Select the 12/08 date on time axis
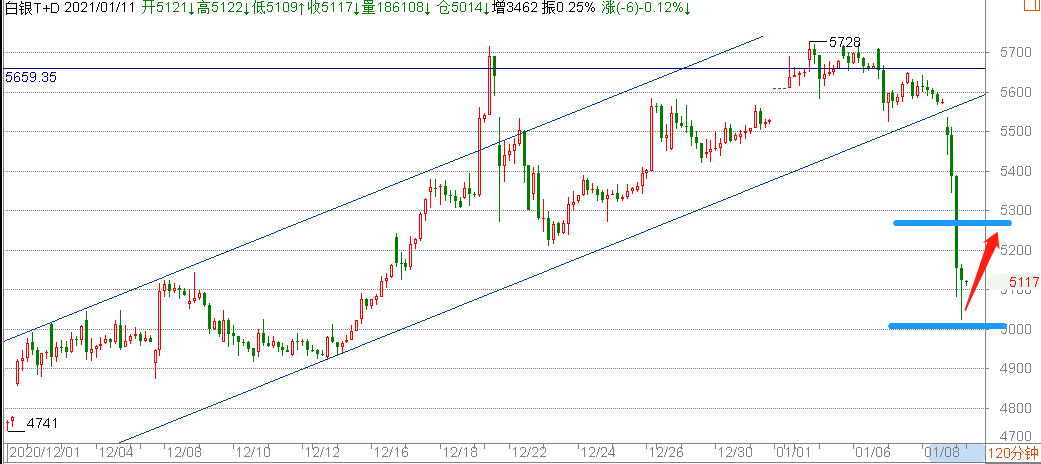1041x464 pixels. (x=184, y=454)
